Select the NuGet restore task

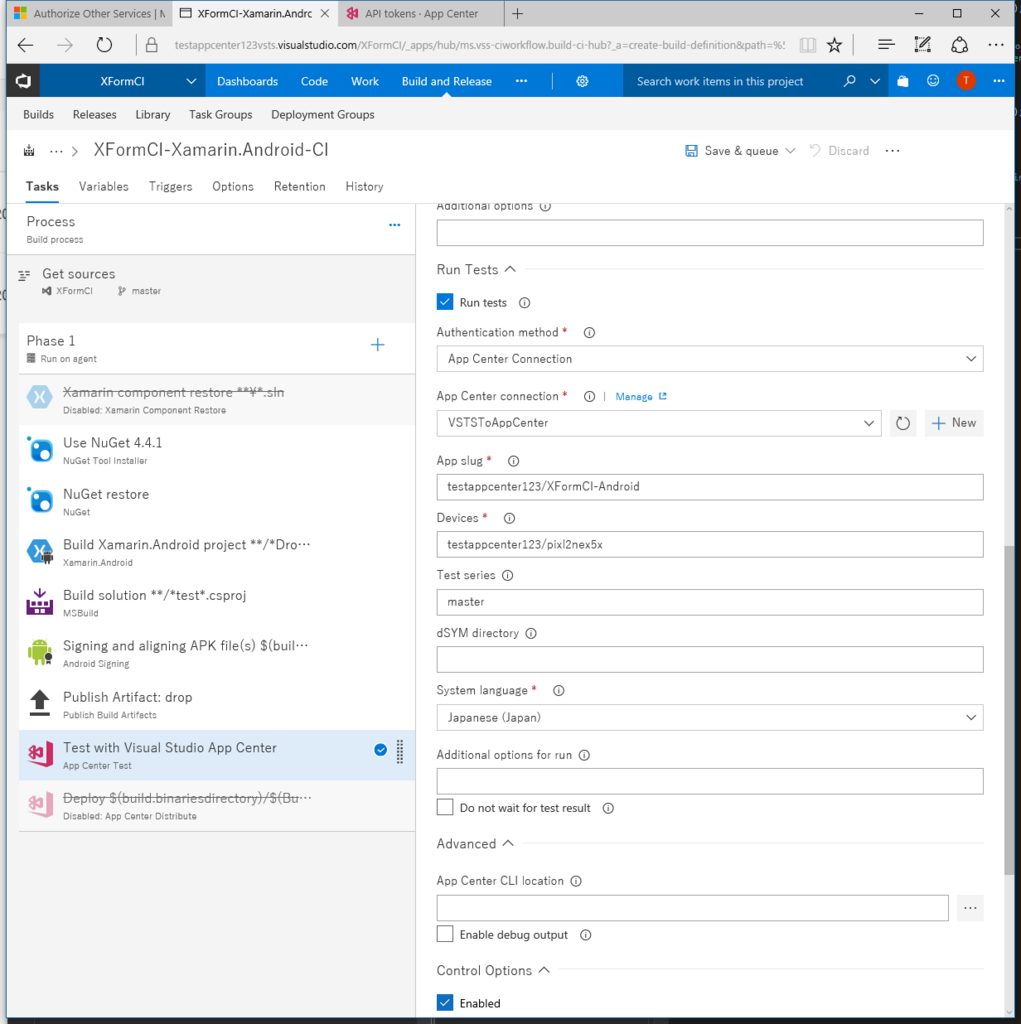click(217, 502)
